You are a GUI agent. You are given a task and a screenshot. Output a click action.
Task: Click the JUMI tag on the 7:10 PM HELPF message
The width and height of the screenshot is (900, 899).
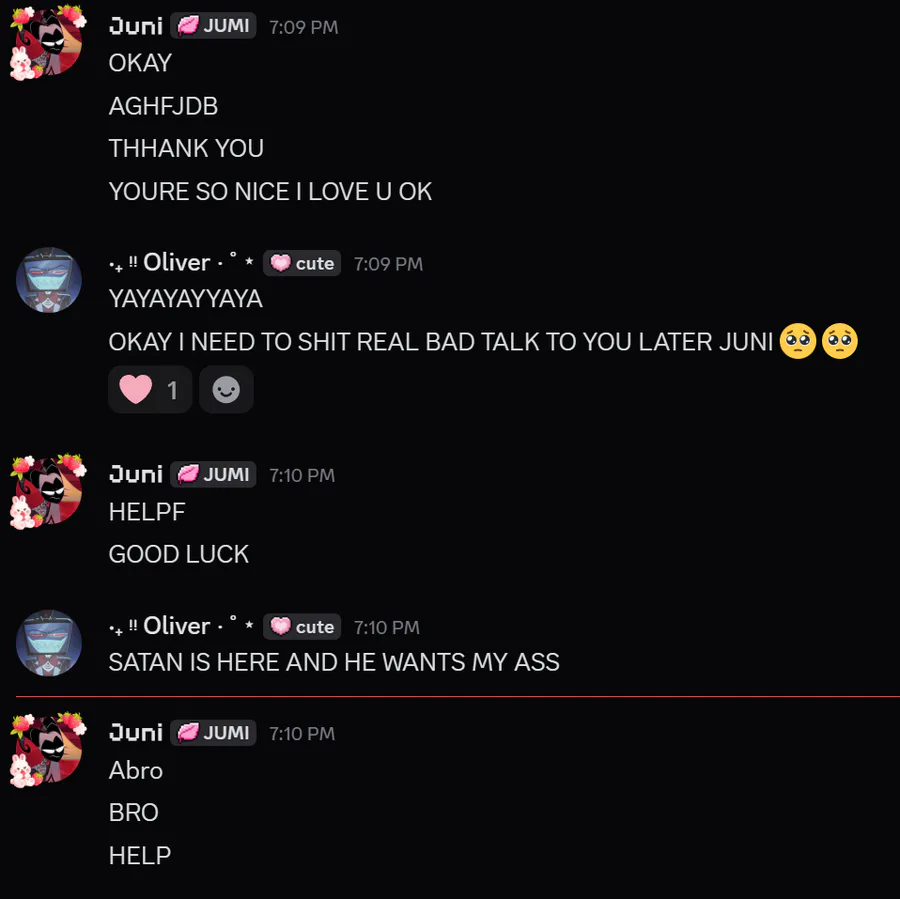(x=213, y=475)
